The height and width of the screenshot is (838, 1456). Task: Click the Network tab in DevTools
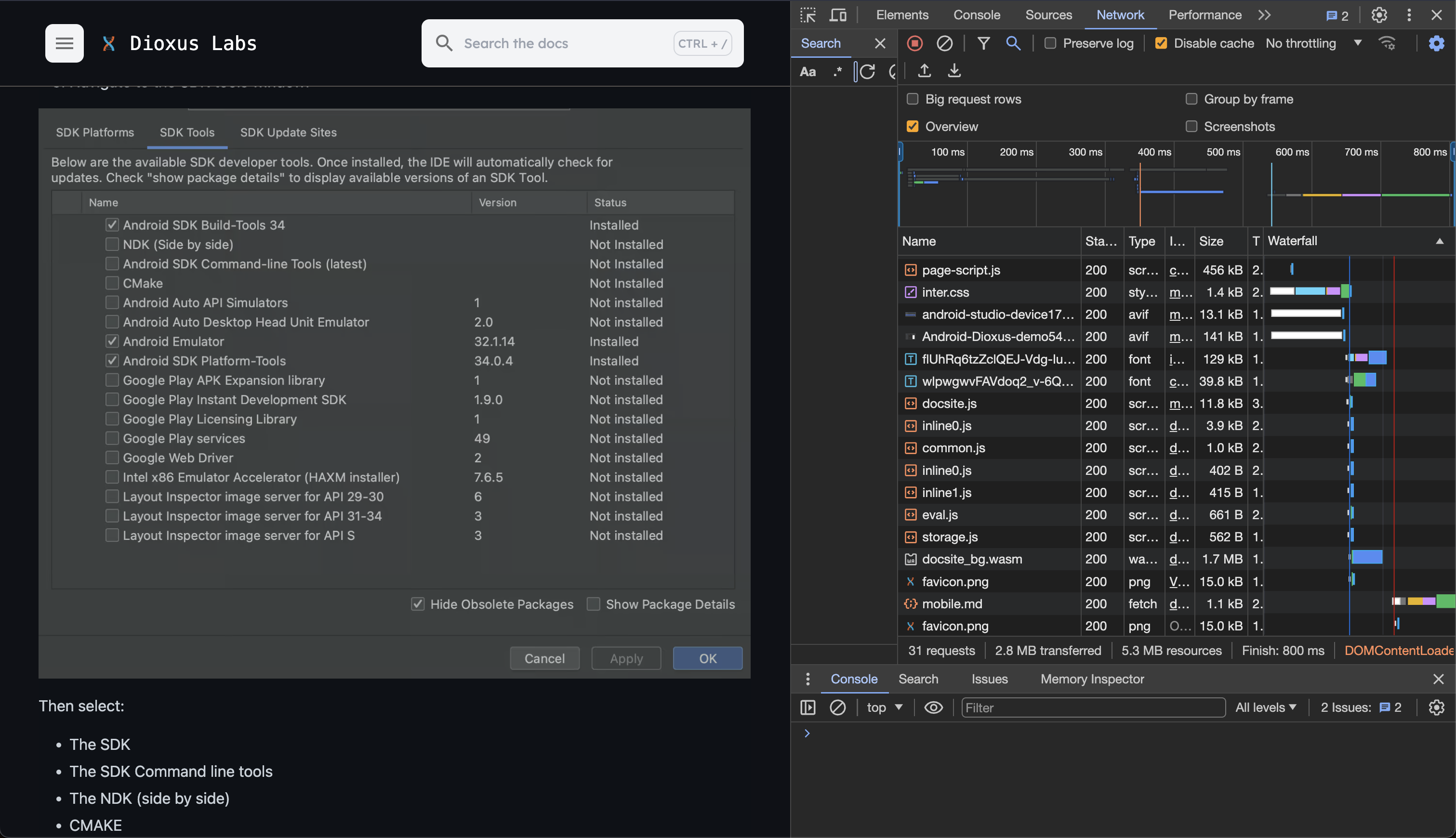(1119, 14)
